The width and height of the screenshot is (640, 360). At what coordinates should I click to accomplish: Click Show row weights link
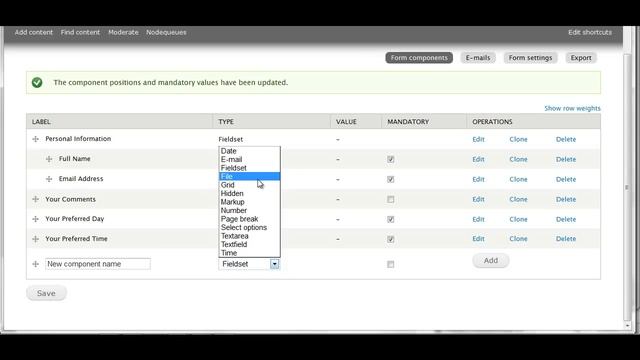(x=572, y=108)
